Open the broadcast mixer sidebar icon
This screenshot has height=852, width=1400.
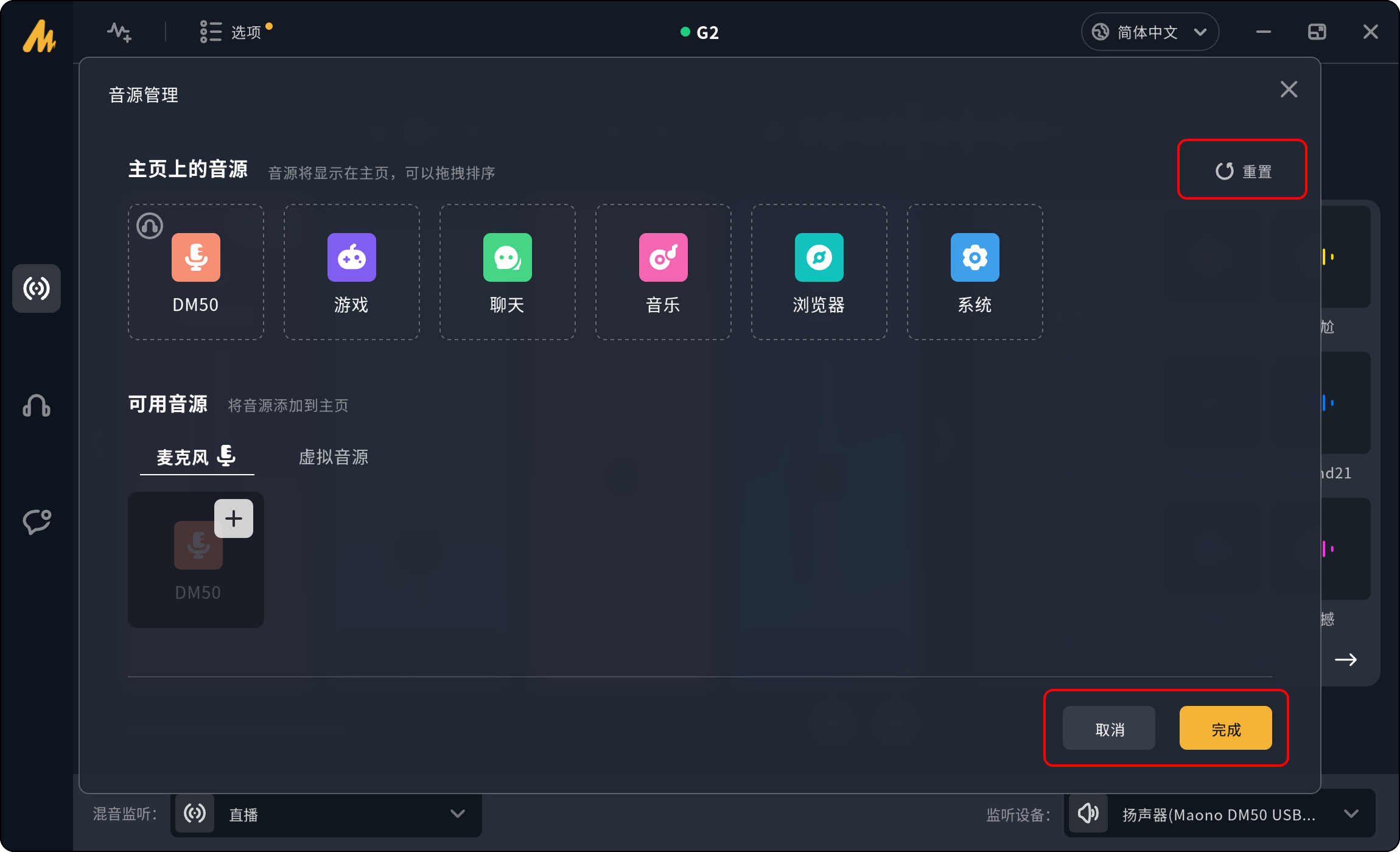37,288
